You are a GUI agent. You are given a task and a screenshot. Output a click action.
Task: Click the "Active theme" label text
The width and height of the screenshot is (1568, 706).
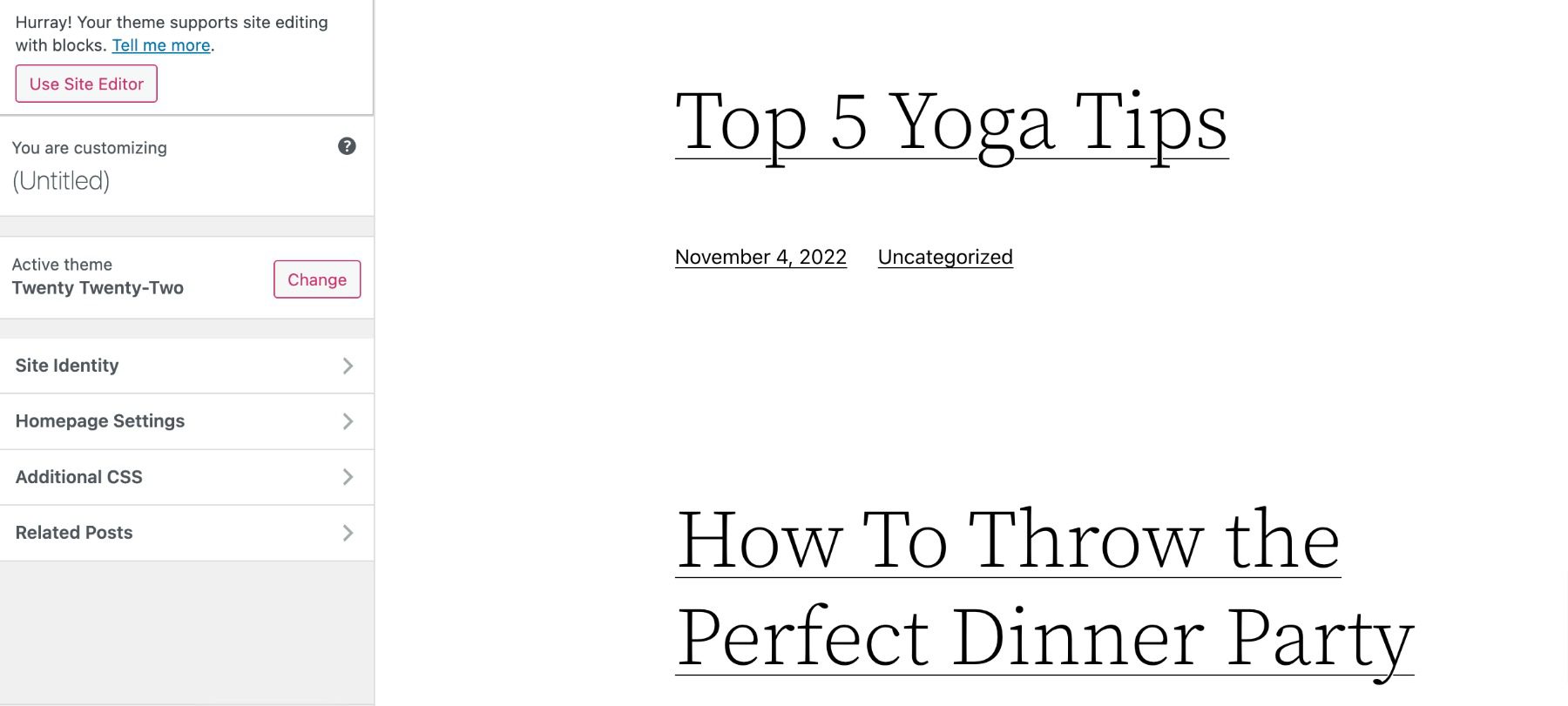[x=62, y=265]
